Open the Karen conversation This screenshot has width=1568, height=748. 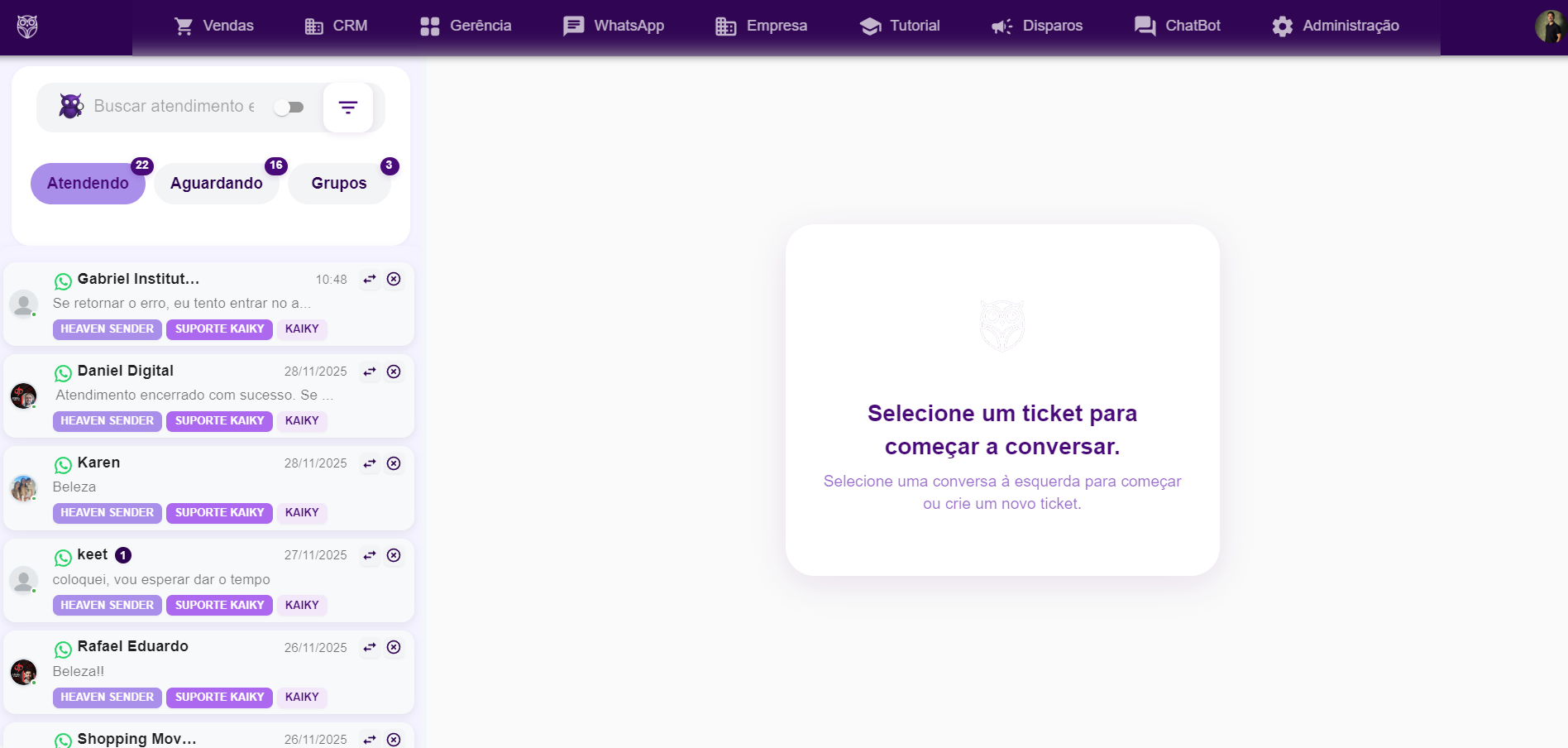click(x=190, y=487)
